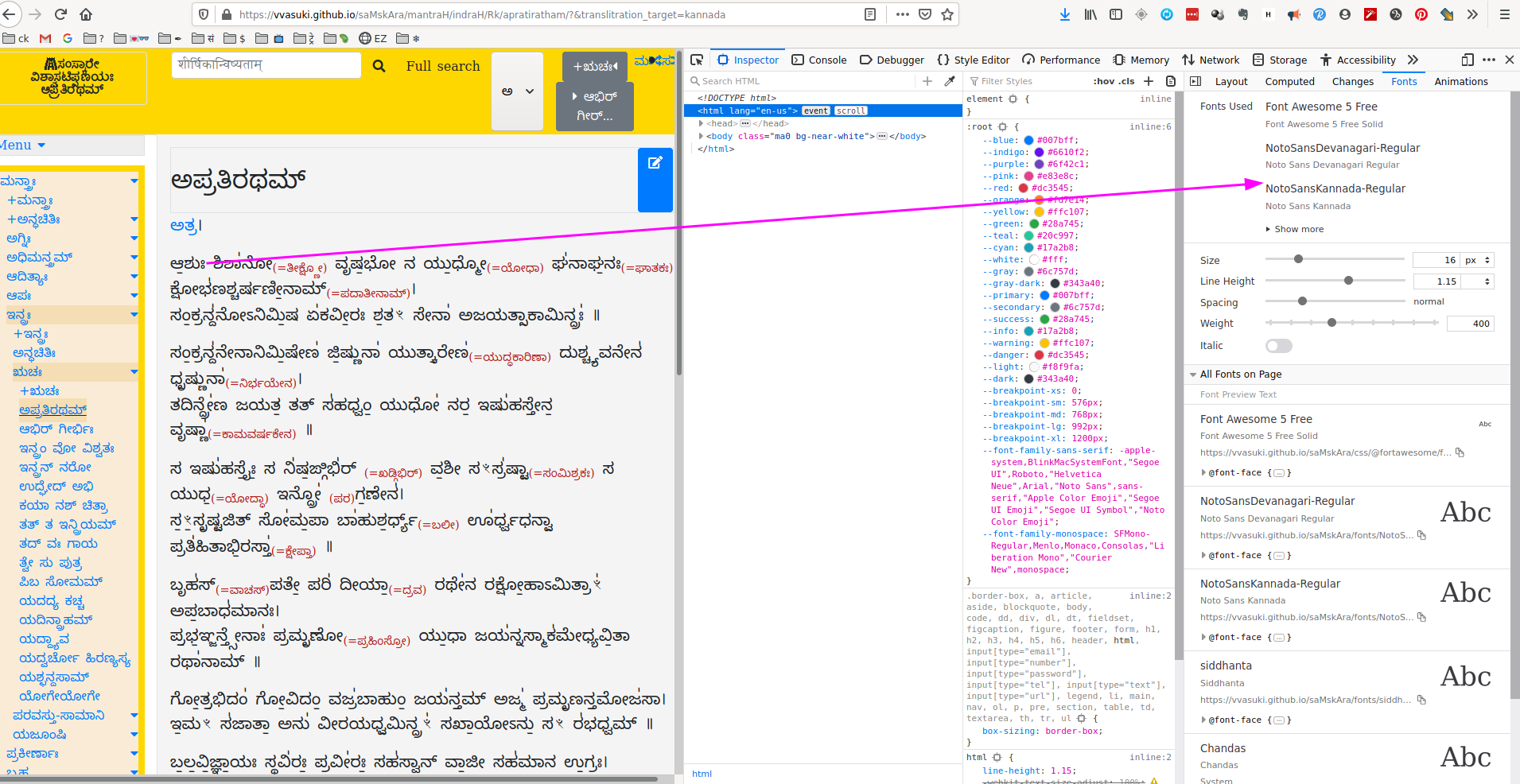
Task: Add new style rule with plus icon
Action: (1149, 81)
